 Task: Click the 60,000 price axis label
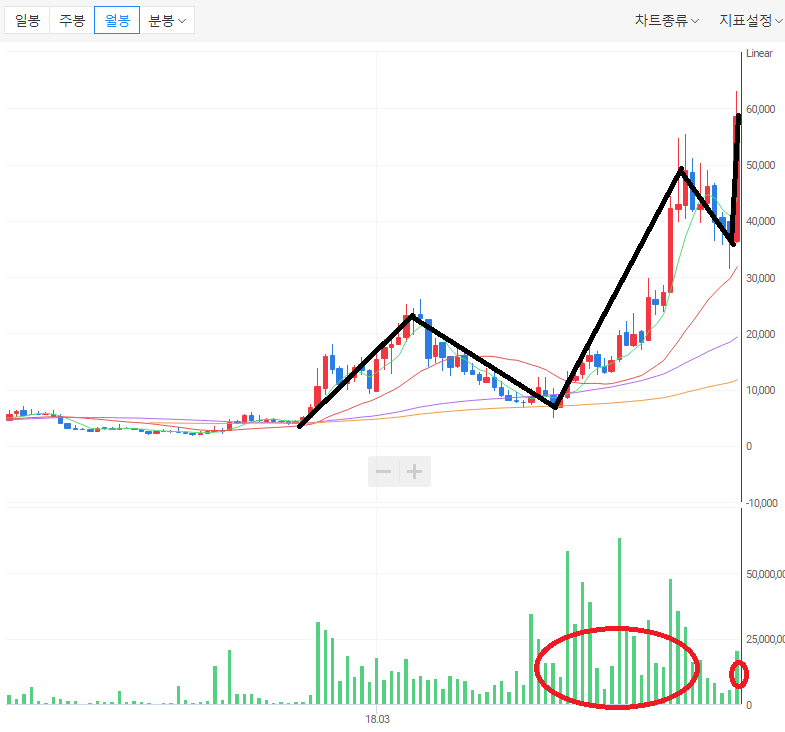pos(760,109)
